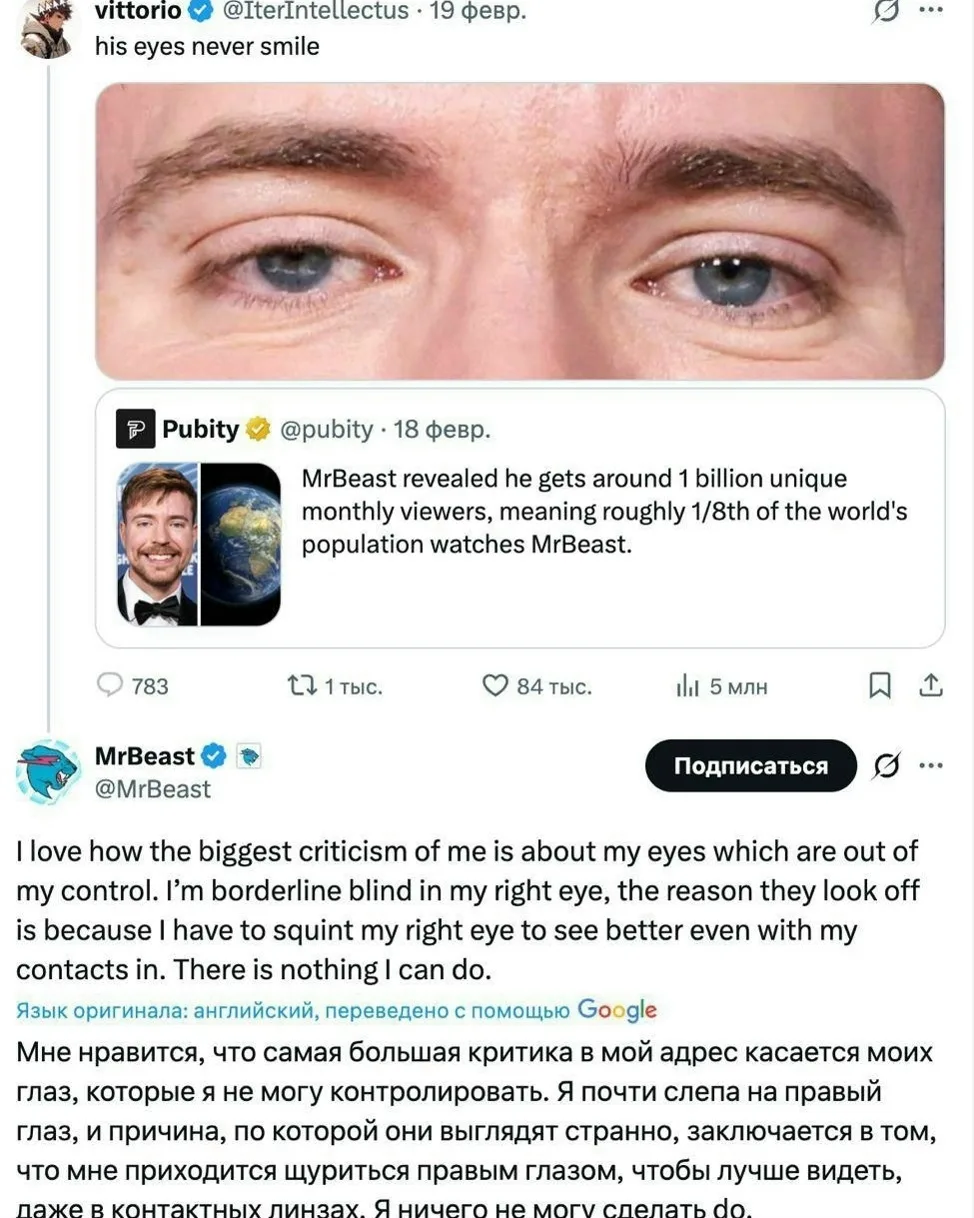This screenshot has width=974, height=1218.
Task: Open the quoted Pubity tweet text
Action: click(603, 513)
